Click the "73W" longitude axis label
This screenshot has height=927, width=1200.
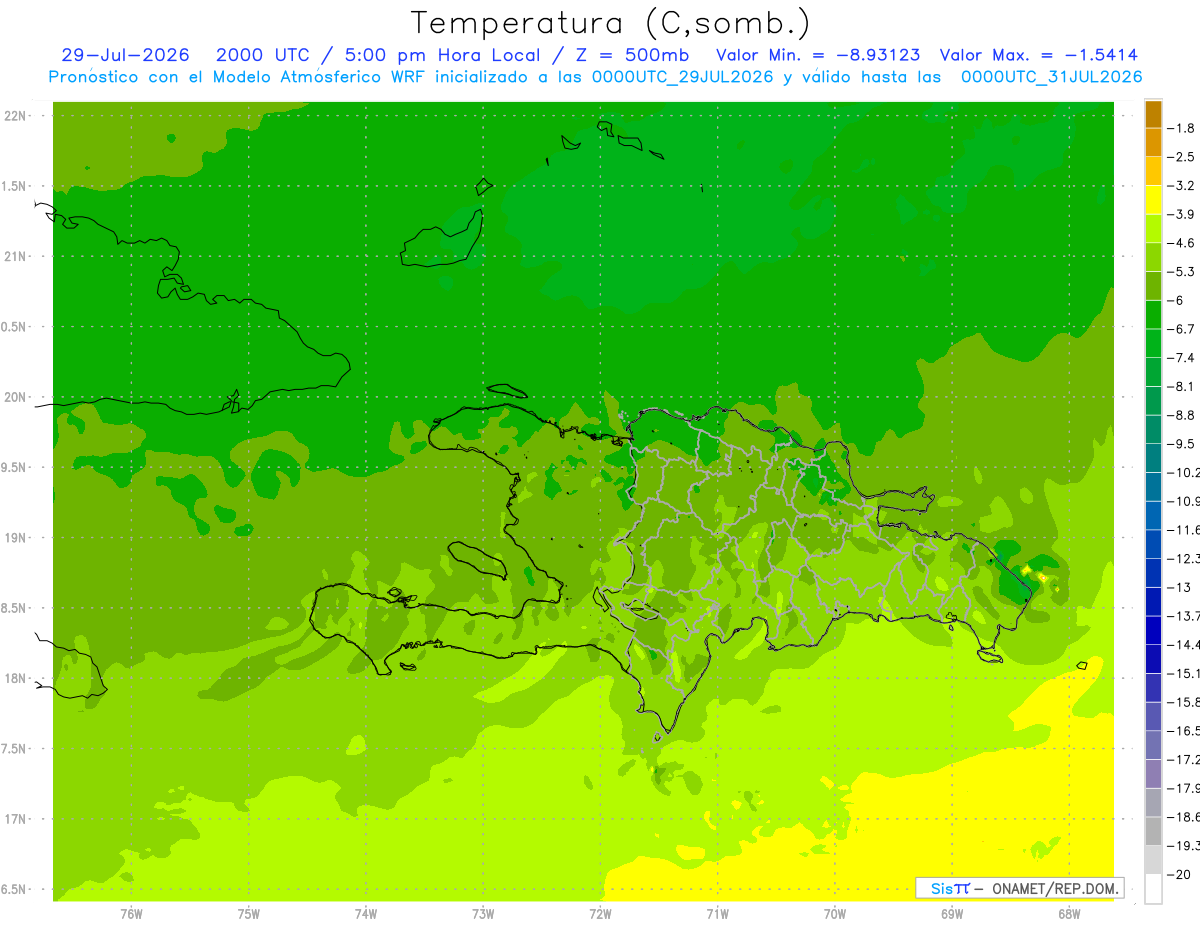click(x=483, y=914)
